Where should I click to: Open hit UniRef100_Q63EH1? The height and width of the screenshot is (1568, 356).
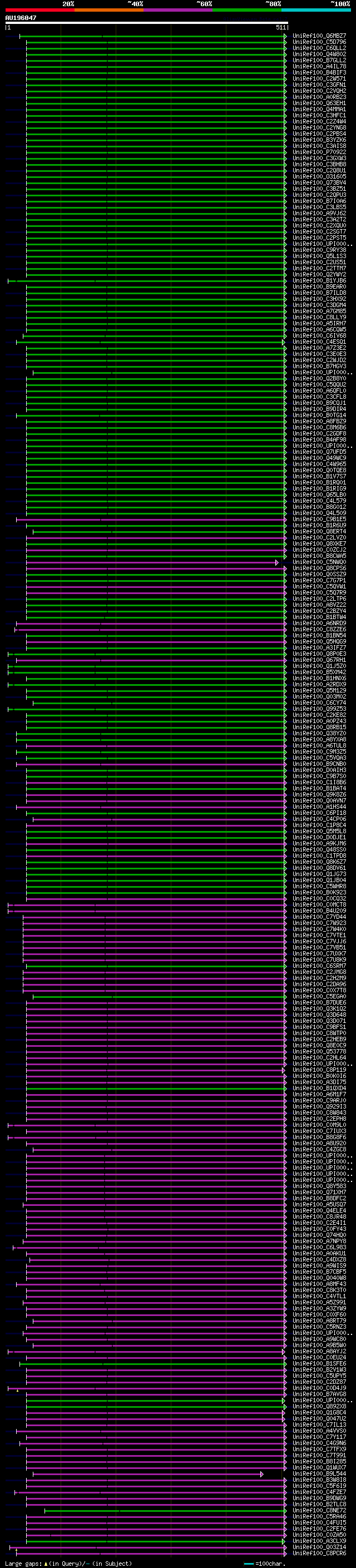pos(319,103)
